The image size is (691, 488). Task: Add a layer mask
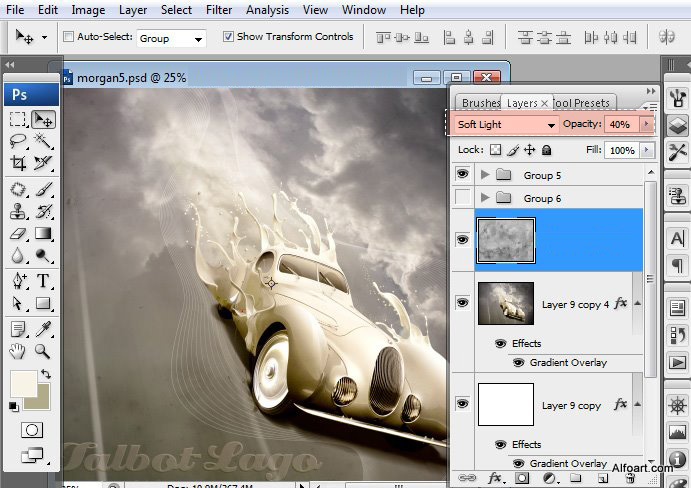point(522,478)
